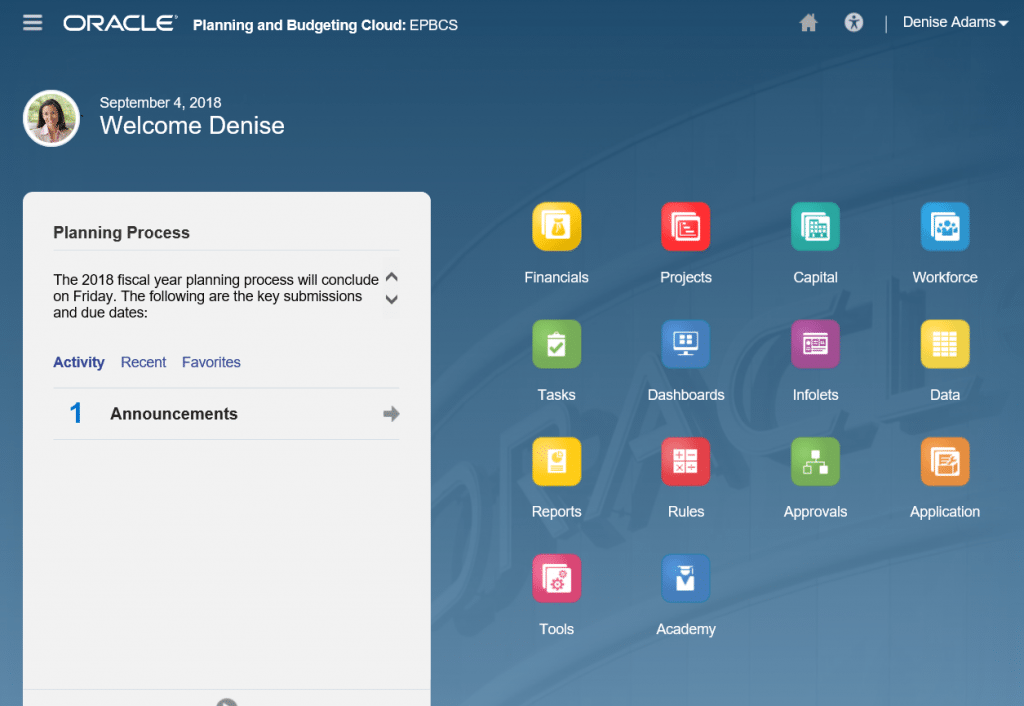Viewport: 1024px width, 706px height.
Task: Switch to the Recent tab
Action: click(x=143, y=362)
